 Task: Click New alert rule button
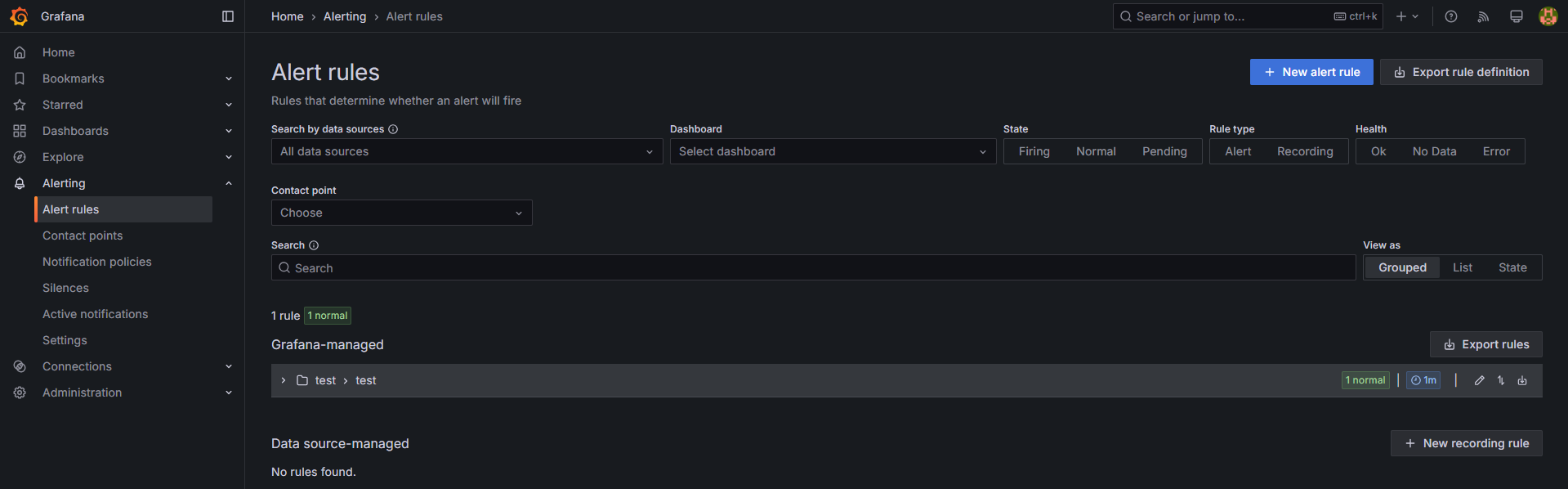[x=1311, y=72]
